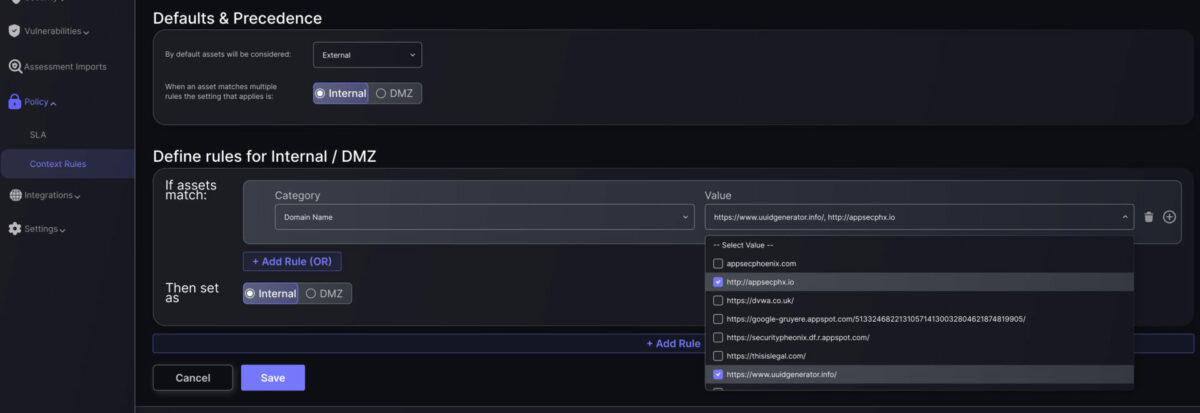
Task: Uncheck the http://appsecphx.io checkbox
Action: [x=717, y=282]
